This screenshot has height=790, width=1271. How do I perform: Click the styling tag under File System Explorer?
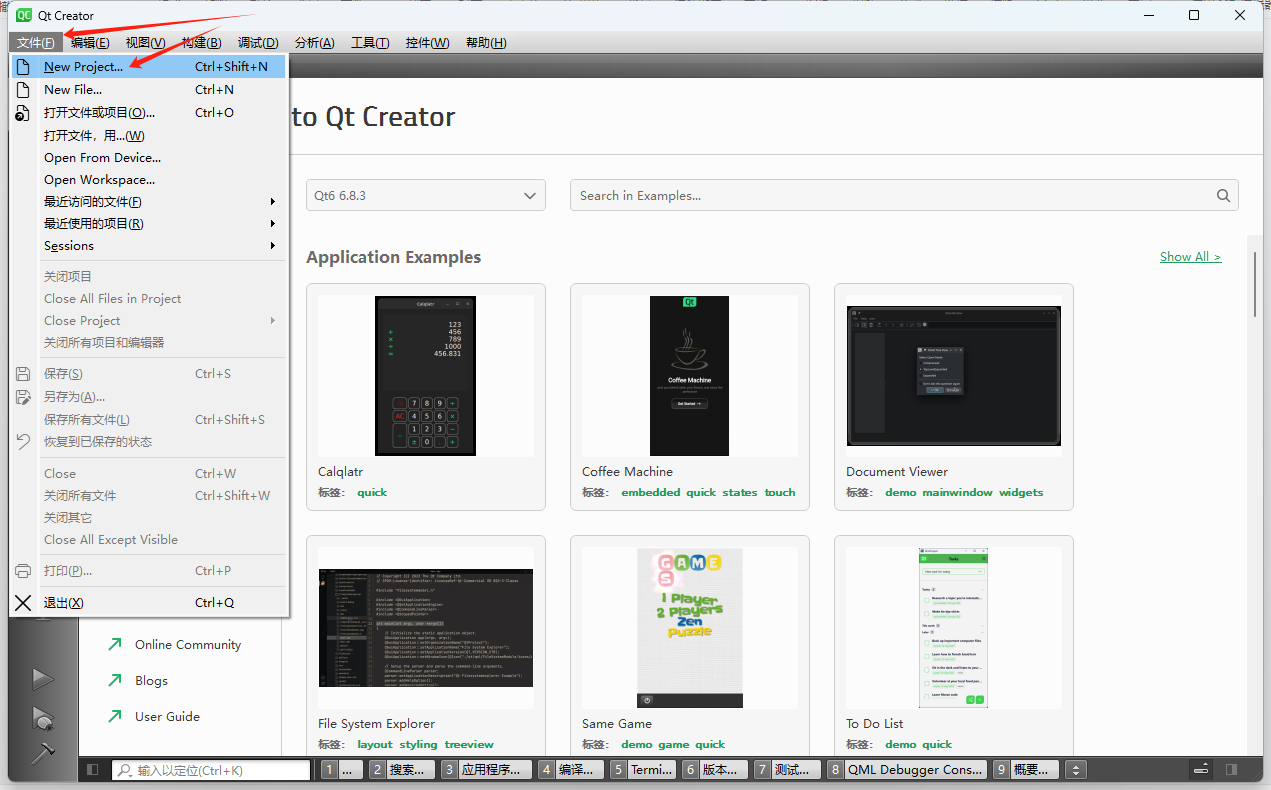pyautogui.click(x=418, y=744)
